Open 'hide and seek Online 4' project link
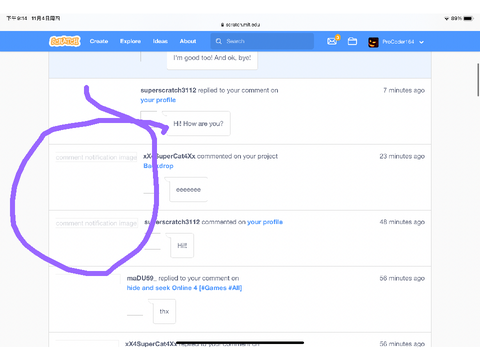Image resolution: width=480 pixels, height=360 pixels. click(184, 288)
